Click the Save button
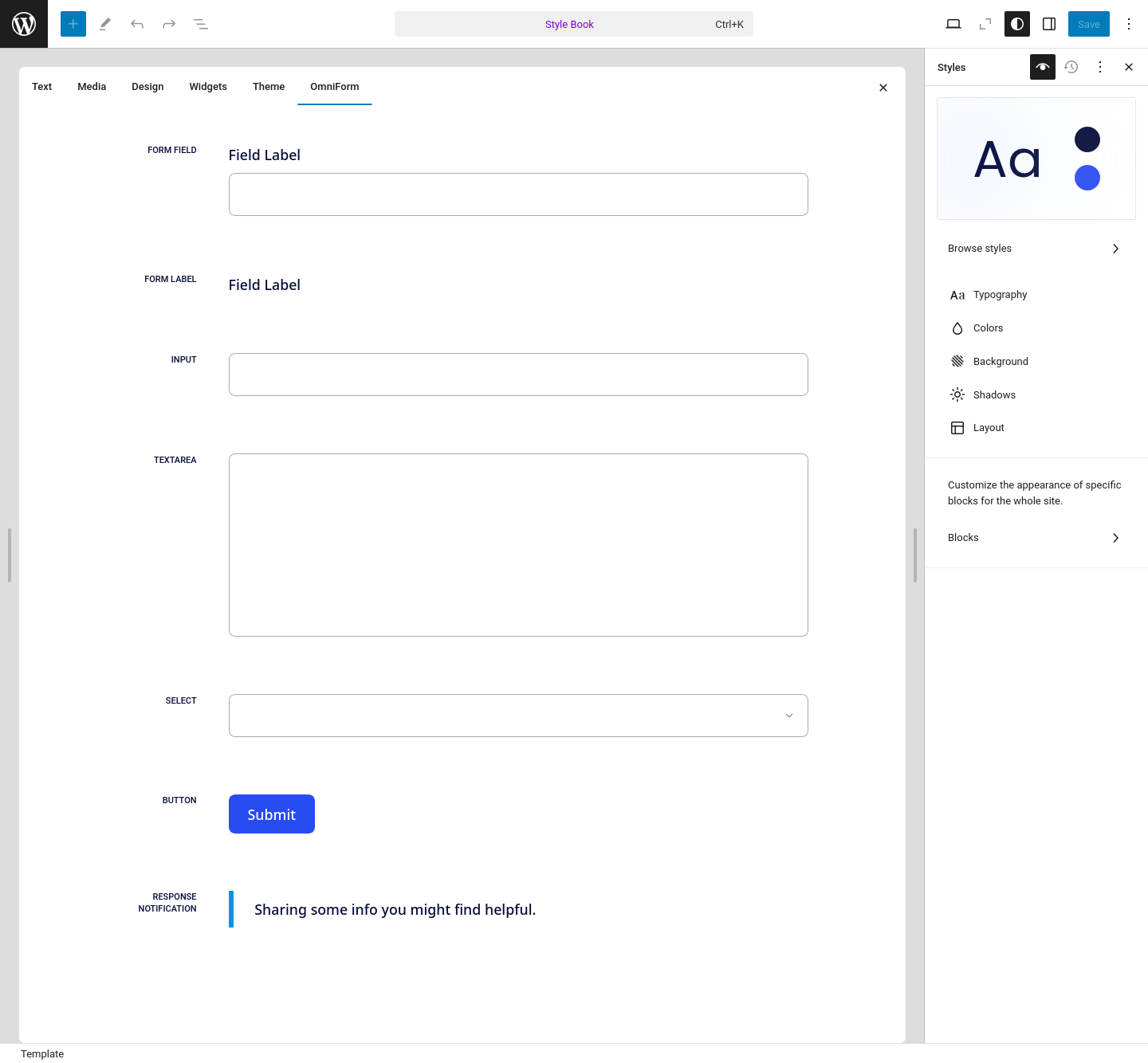The image size is (1148, 1063). point(1088,24)
